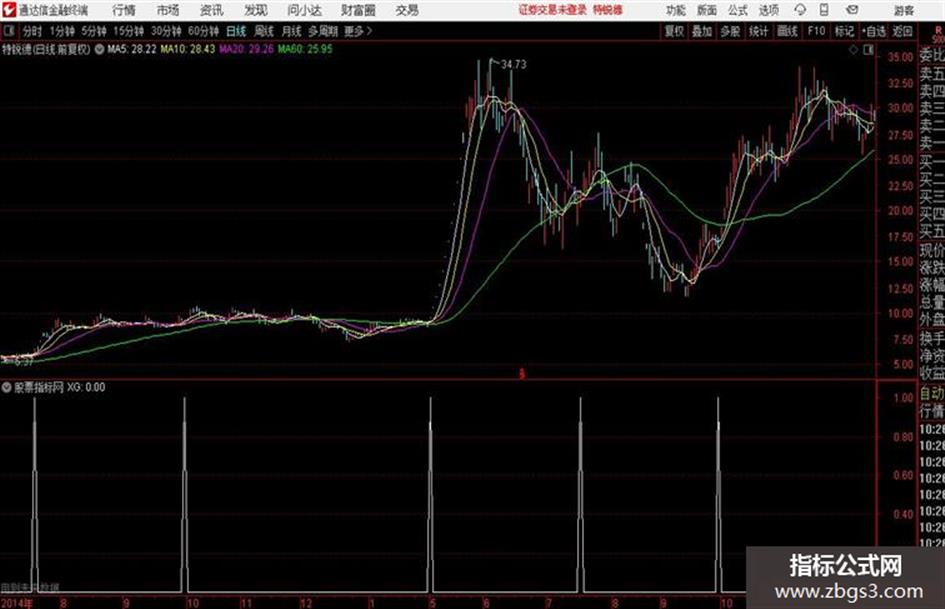Switch to 60分钟 chart period
945x609 pixels.
(x=203, y=31)
